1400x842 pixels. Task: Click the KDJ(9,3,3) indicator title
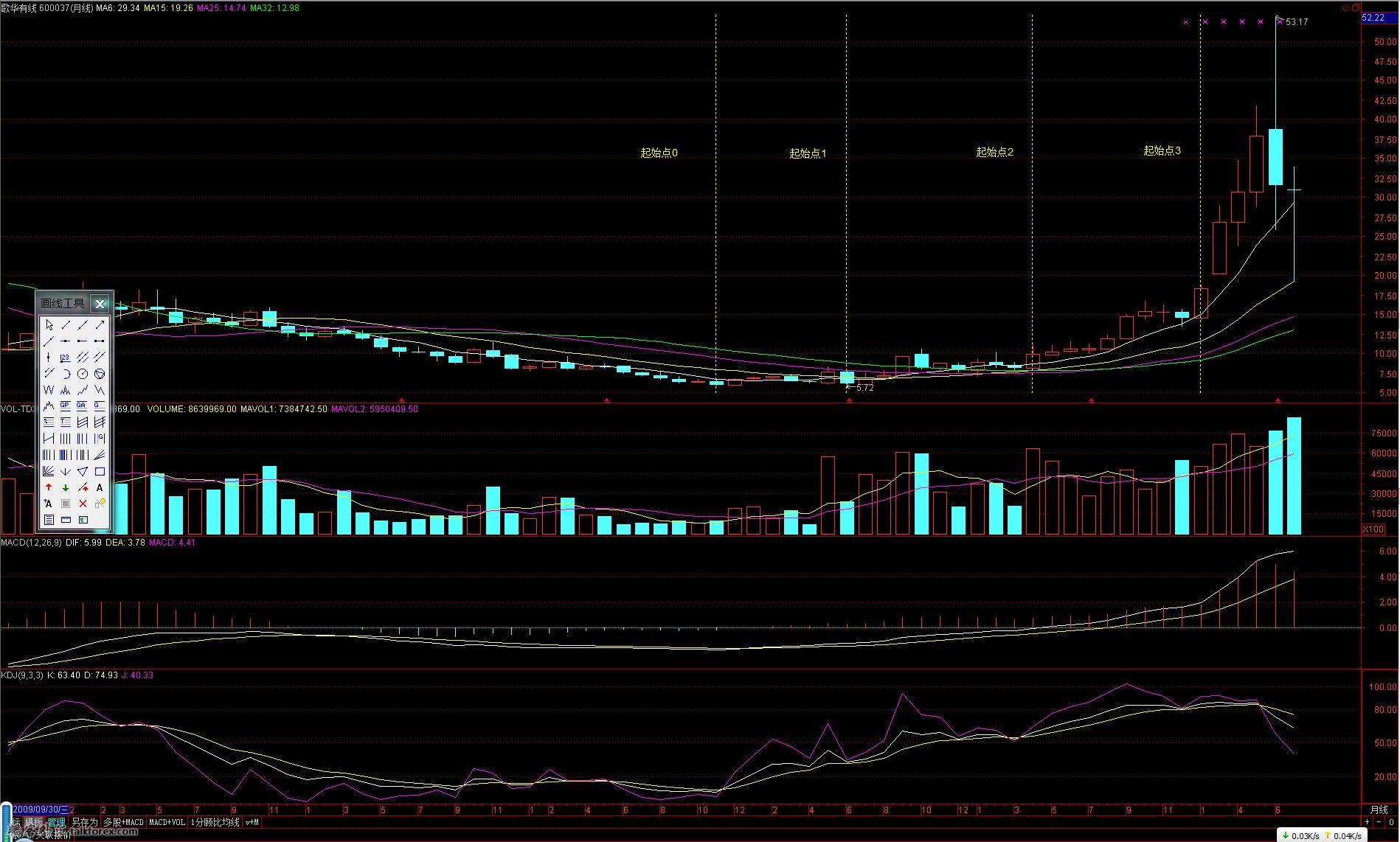coord(23,675)
